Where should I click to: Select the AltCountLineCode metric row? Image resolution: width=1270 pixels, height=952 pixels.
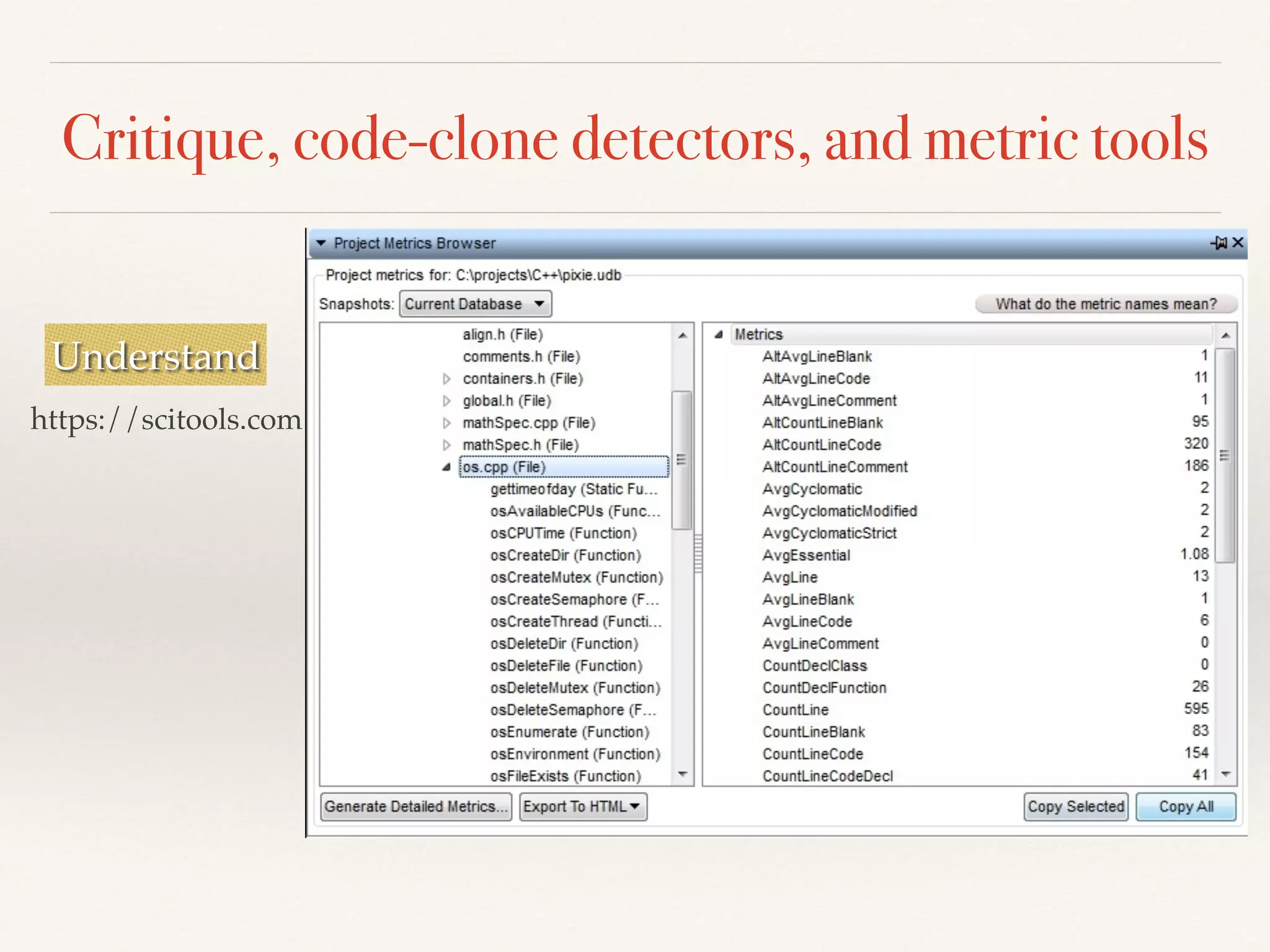coord(985,445)
